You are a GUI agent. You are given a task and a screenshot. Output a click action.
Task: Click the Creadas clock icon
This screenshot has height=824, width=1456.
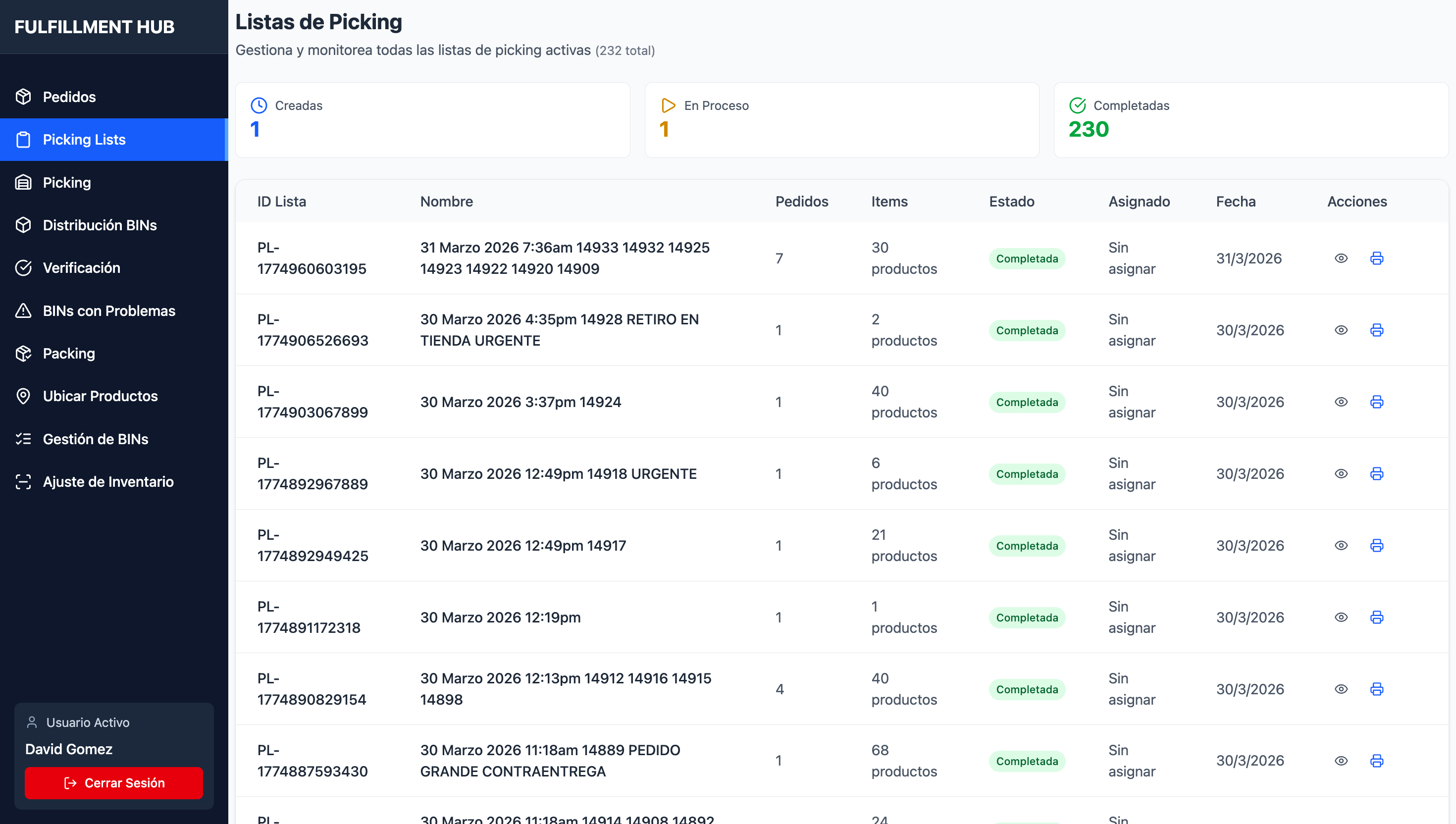click(259, 105)
